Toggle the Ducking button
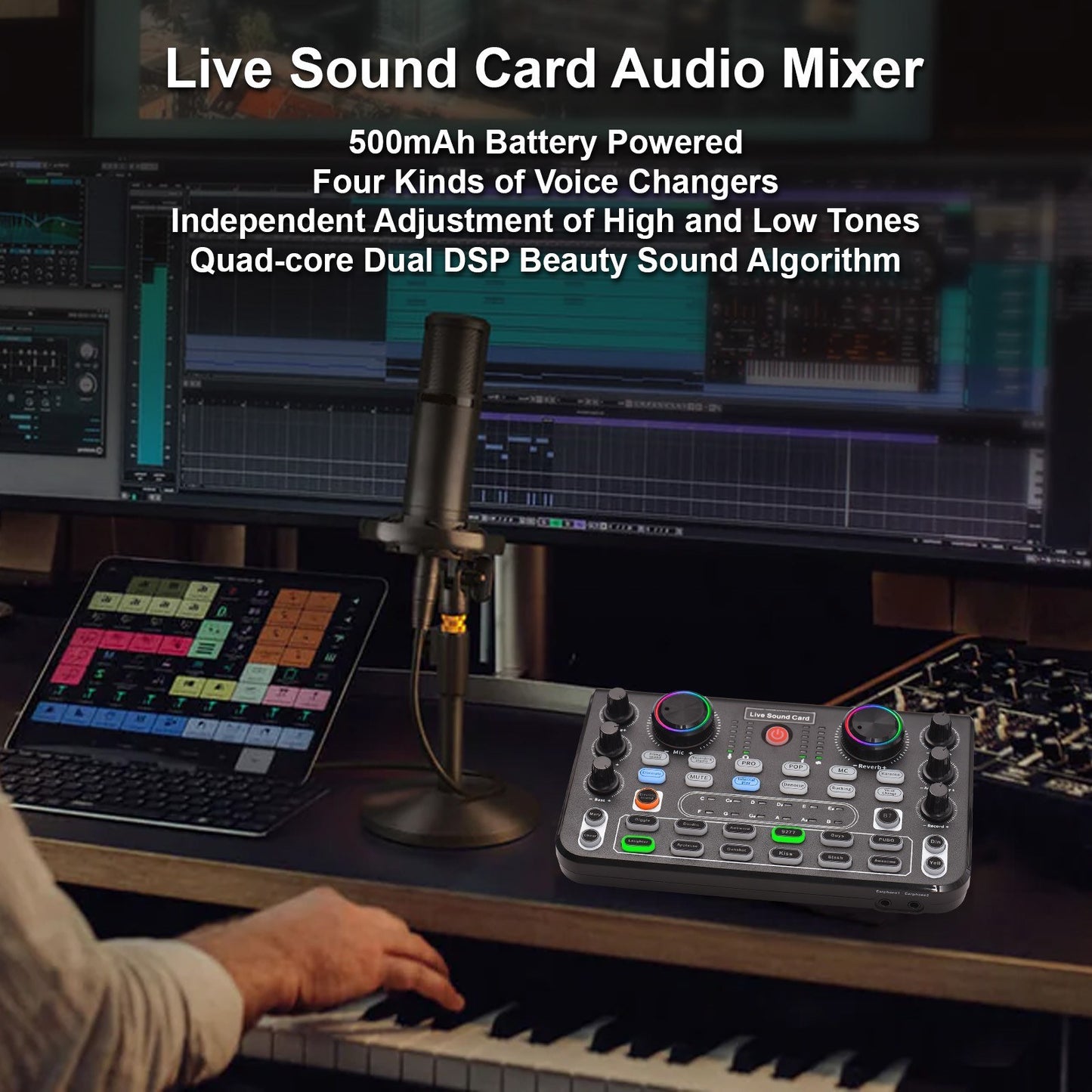The height and width of the screenshot is (1092, 1092). pyautogui.click(x=841, y=790)
